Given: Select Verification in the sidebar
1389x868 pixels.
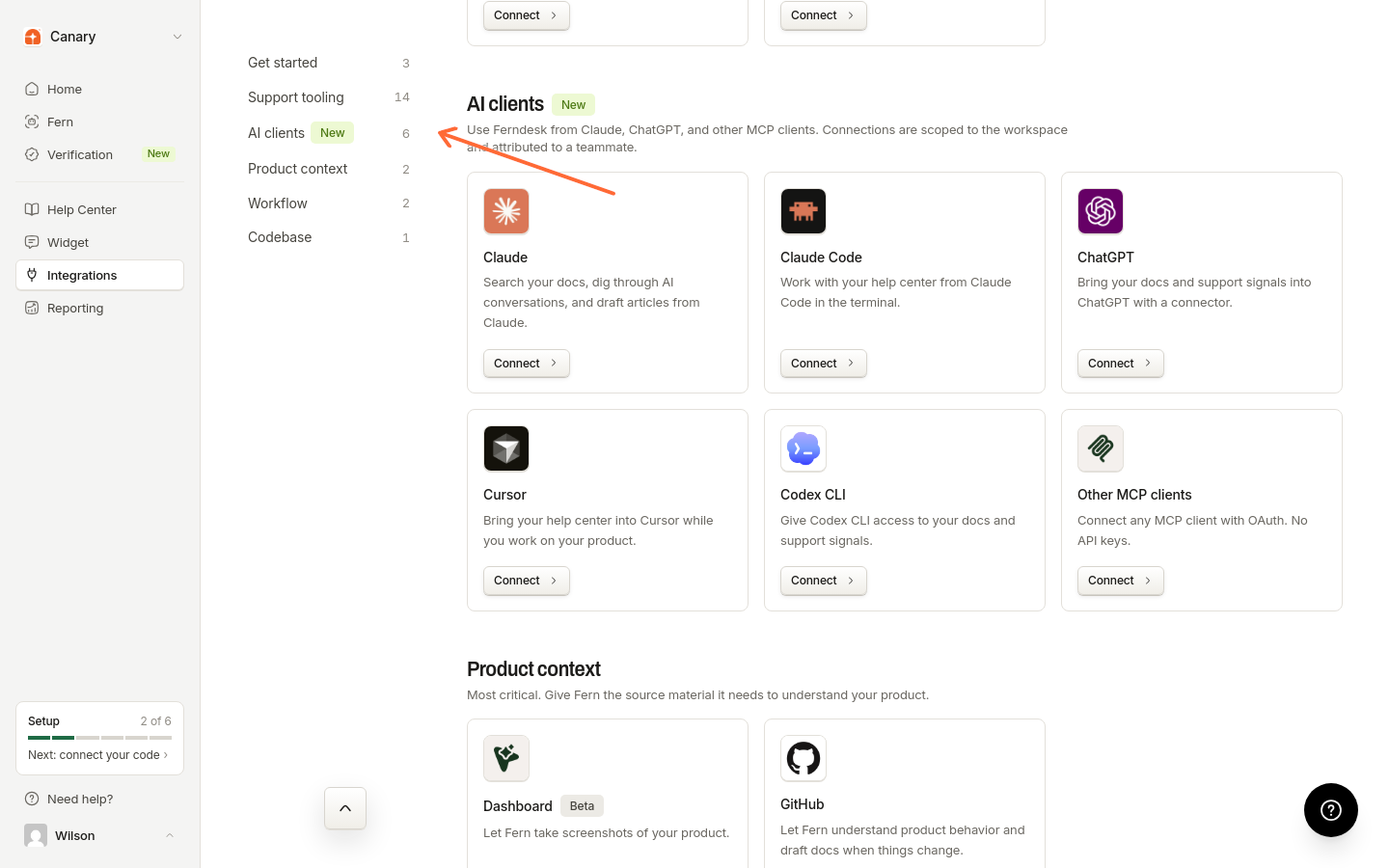Looking at the screenshot, I should pos(100,154).
